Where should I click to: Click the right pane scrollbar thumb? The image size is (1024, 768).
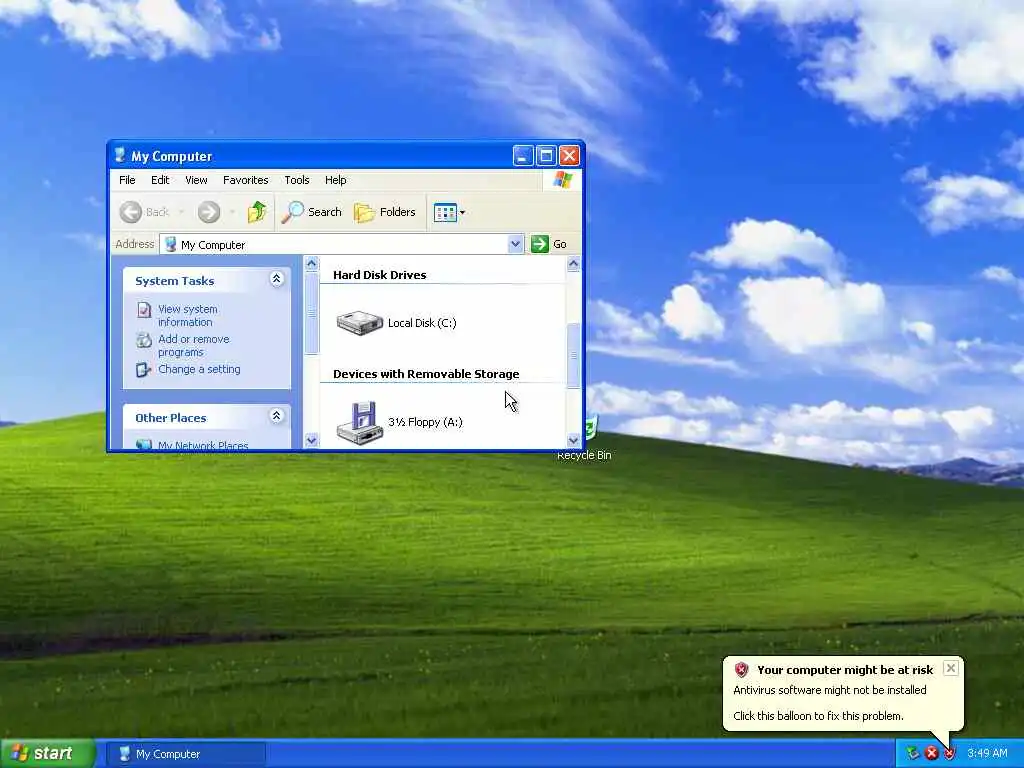coord(573,355)
